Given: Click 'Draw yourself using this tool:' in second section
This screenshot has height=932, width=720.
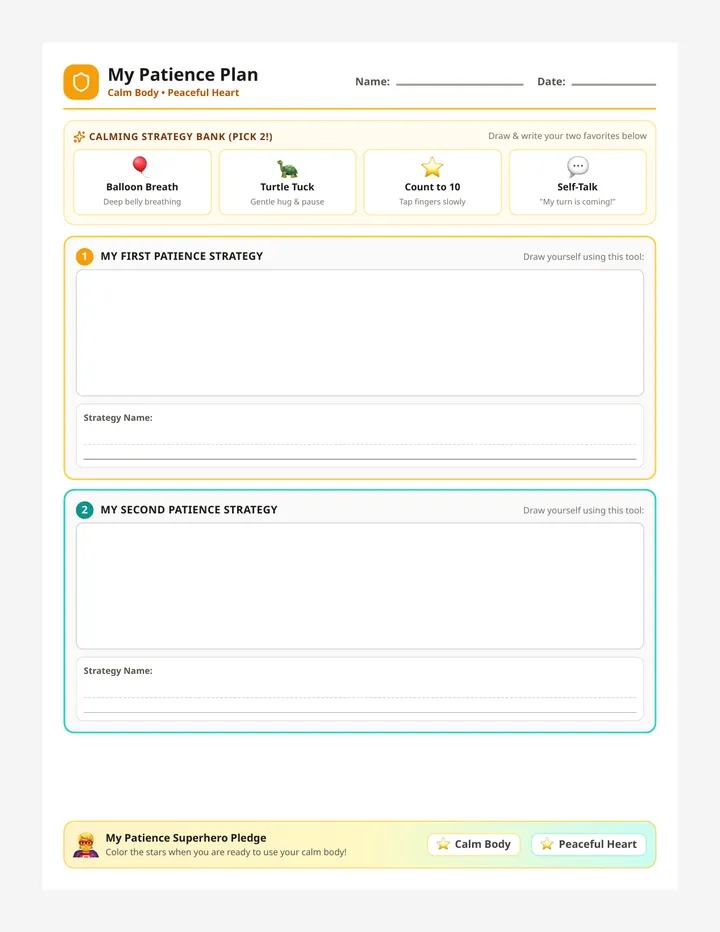Looking at the screenshot, I should pos(583,511).
